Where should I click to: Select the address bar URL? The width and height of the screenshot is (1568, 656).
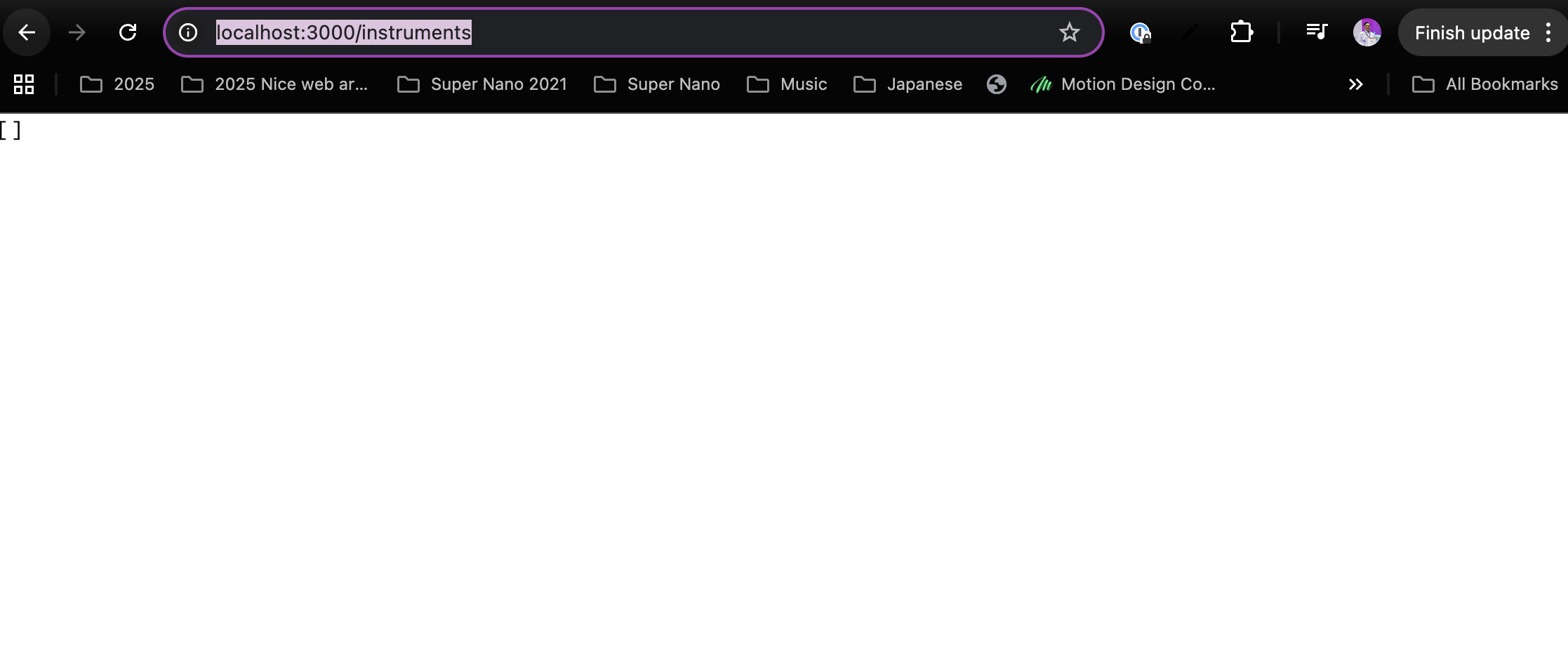pyautogui.click(x=343, y=32)
